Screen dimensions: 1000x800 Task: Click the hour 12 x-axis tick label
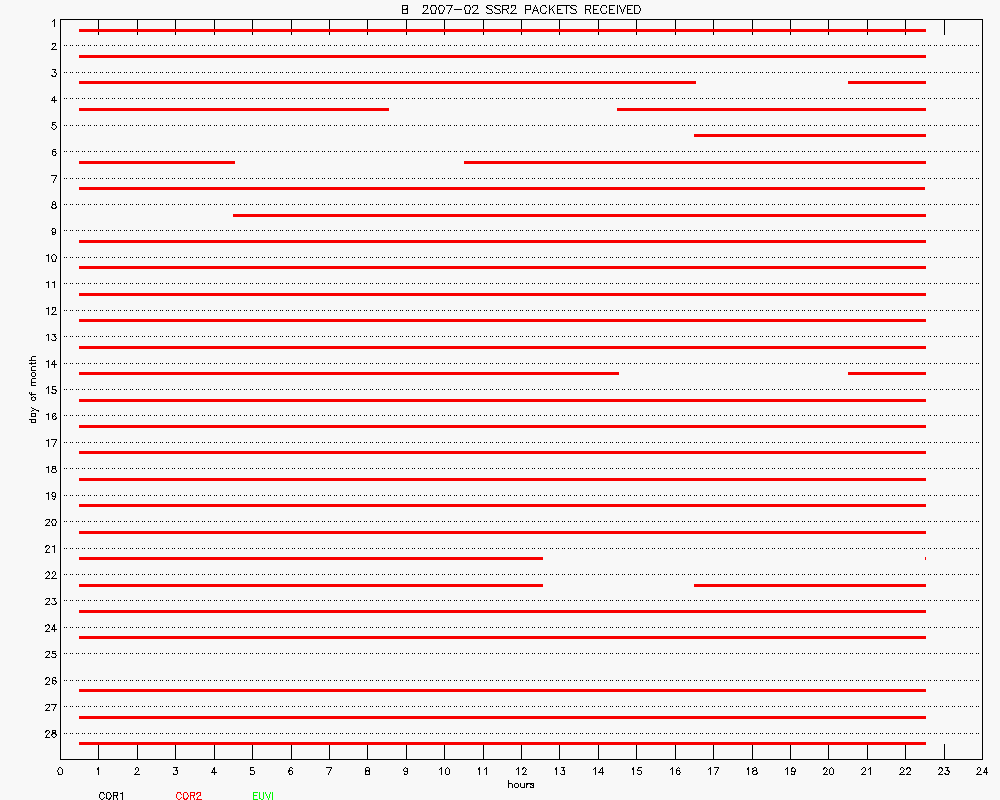521,771
